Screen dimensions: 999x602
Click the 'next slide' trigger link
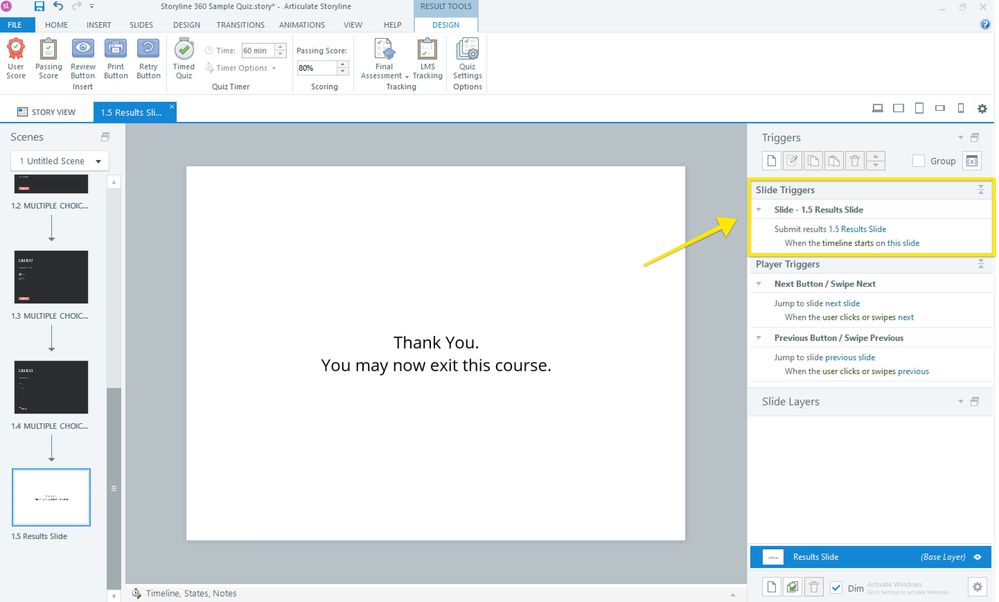click(x=842, y=303)
